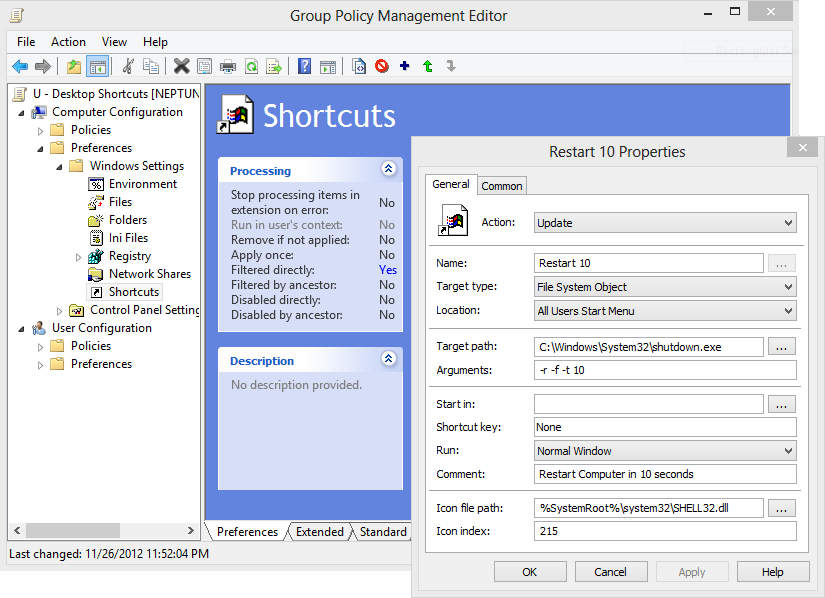This screenshot has height=598, width=825.
Task: Refresh the view with the Refresh toolbar icon
Action: click(252, 65)
